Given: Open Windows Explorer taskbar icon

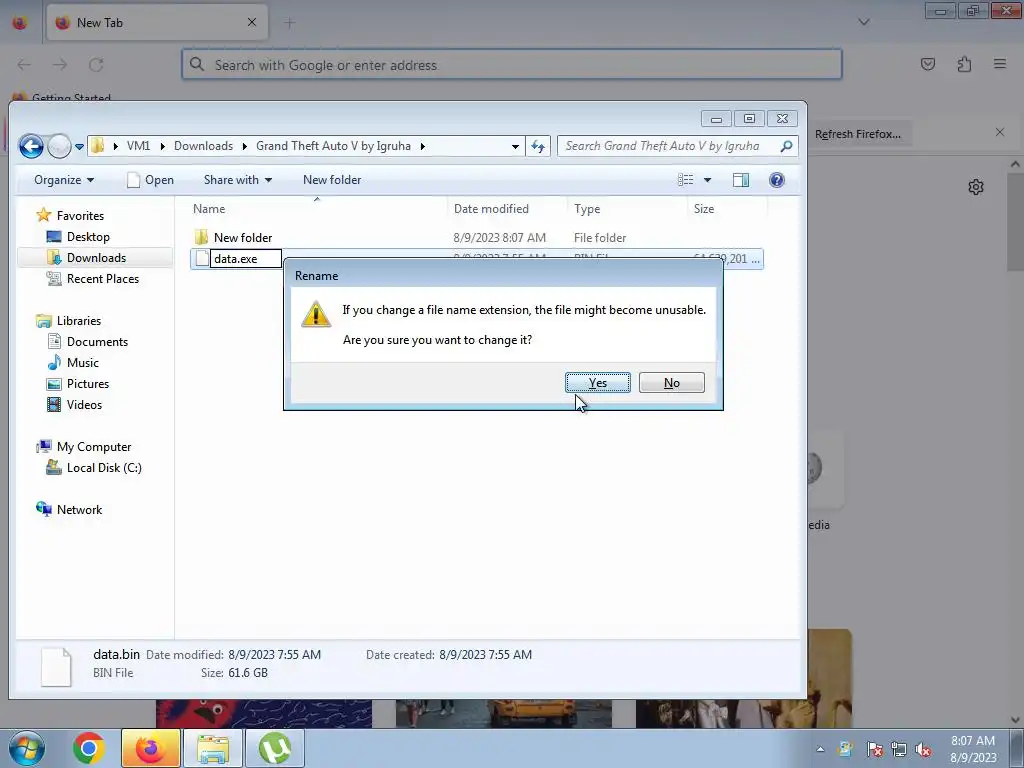Looking at the screenshot, I should click(213, 748).
